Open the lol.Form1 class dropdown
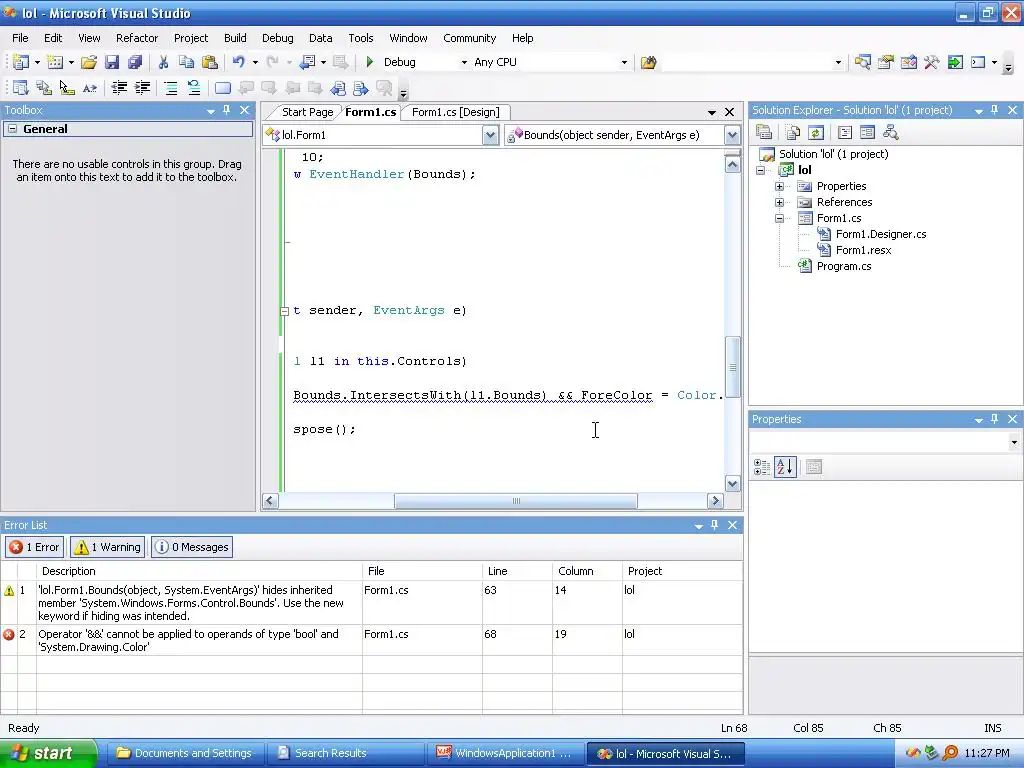 pyautogui.click(x=490, y=135)
